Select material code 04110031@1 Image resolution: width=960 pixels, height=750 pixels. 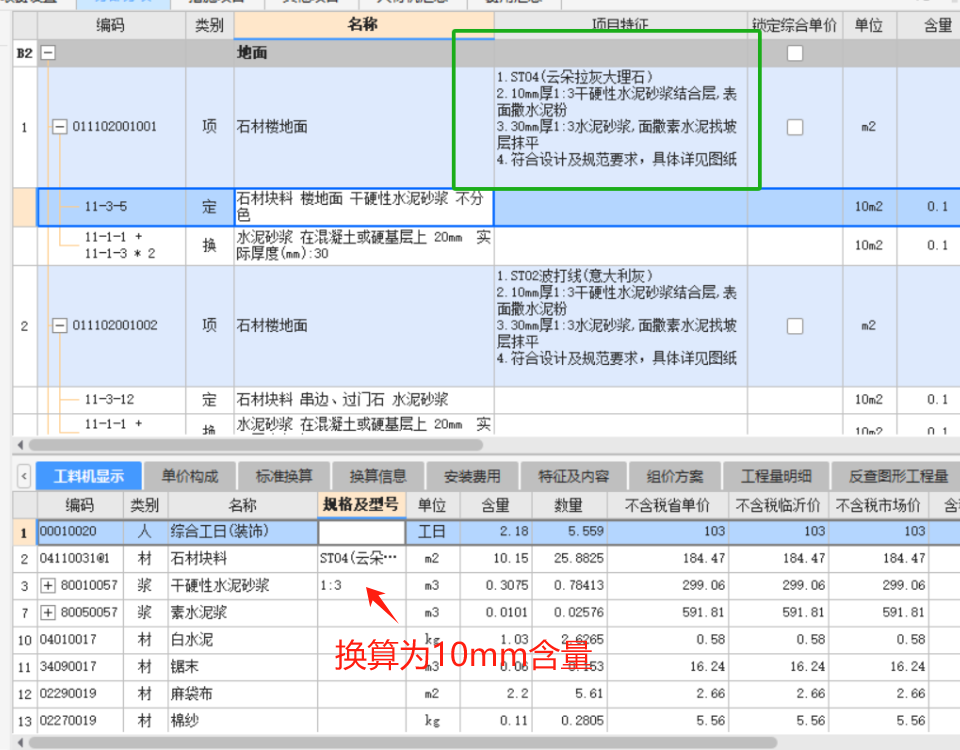75,558
